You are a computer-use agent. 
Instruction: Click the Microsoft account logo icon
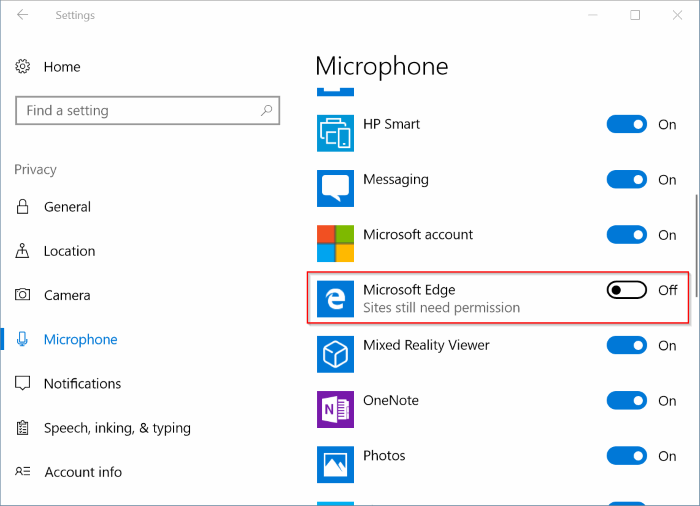coord(335,243)
